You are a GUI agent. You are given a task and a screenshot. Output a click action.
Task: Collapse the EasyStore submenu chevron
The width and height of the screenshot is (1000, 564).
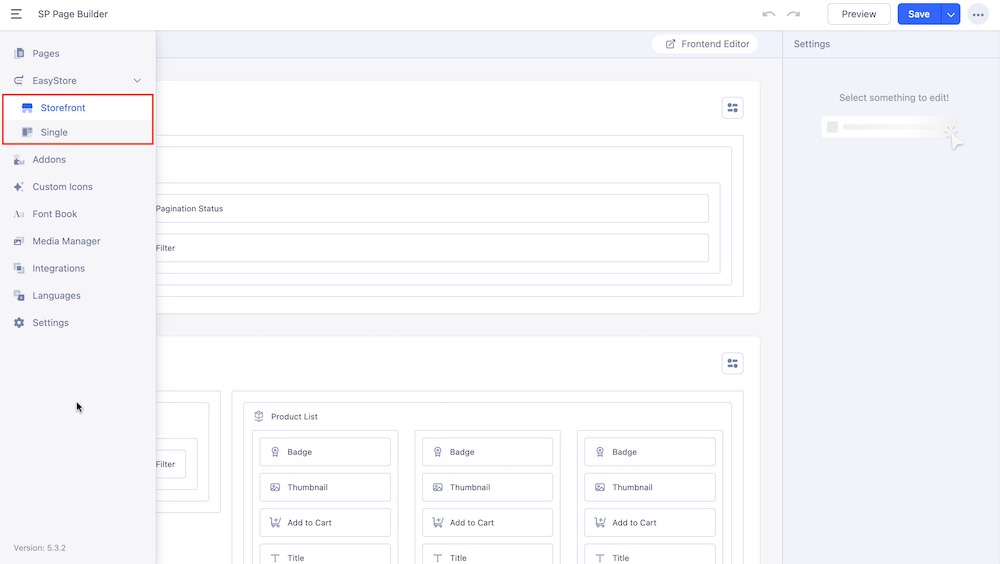tap(137, 81)
